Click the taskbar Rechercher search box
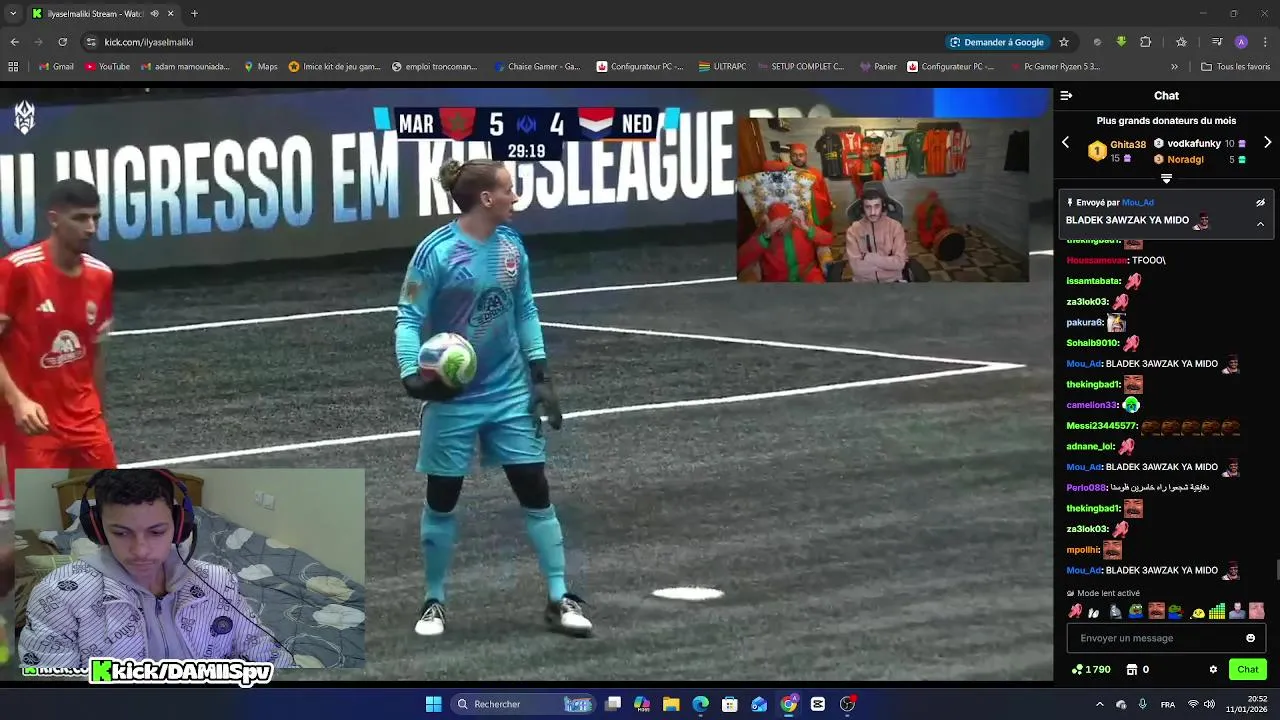1280x720 pixels. tap(525, 704)
